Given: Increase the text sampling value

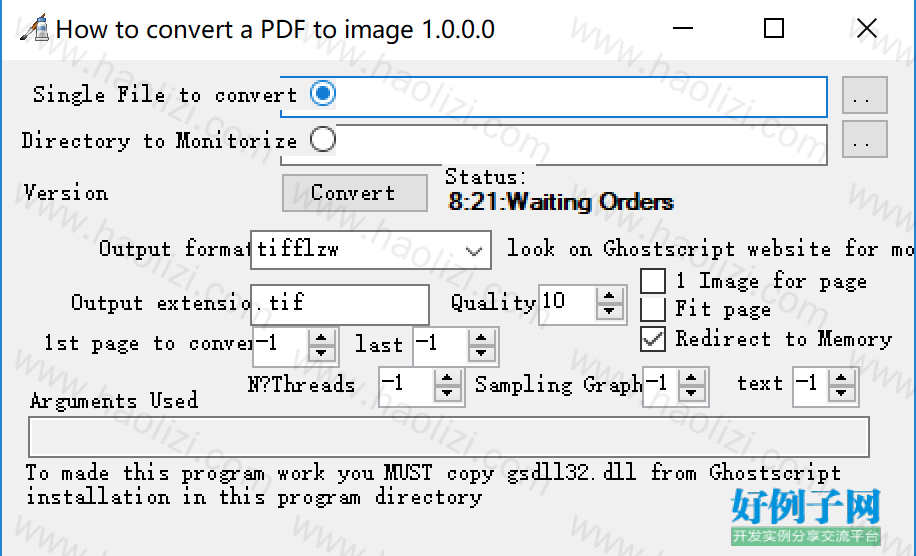Looking at the screenshot, I should pyautogui.click(x=842, y=378).
